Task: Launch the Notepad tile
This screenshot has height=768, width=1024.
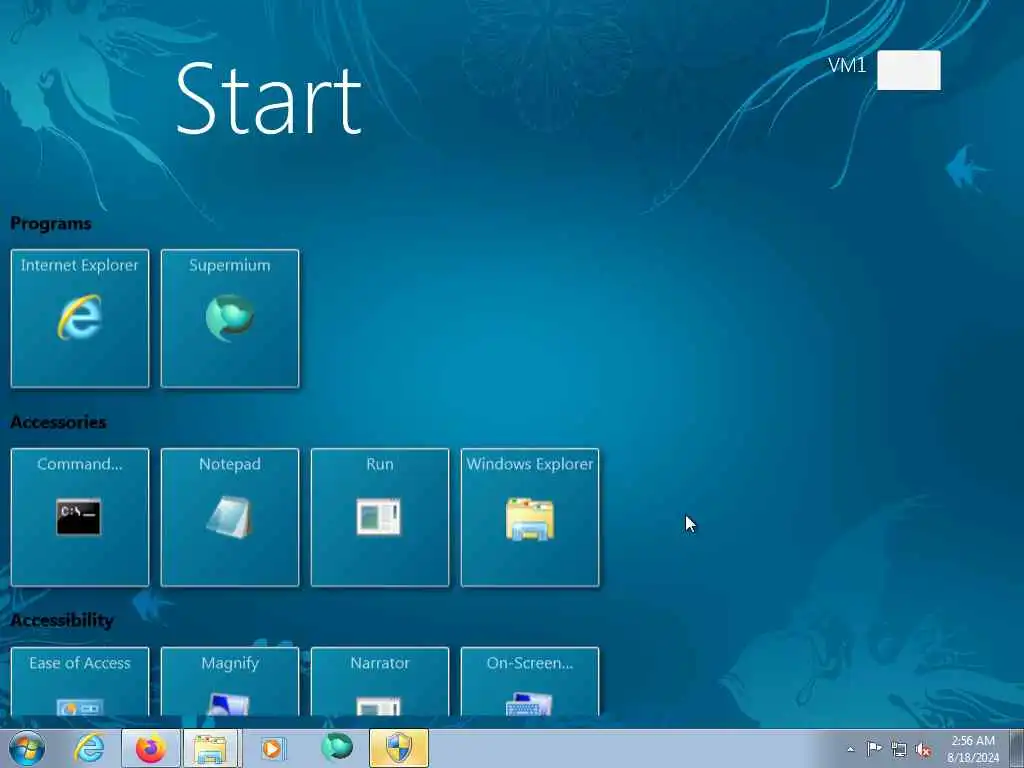Action: pos(230,517)
